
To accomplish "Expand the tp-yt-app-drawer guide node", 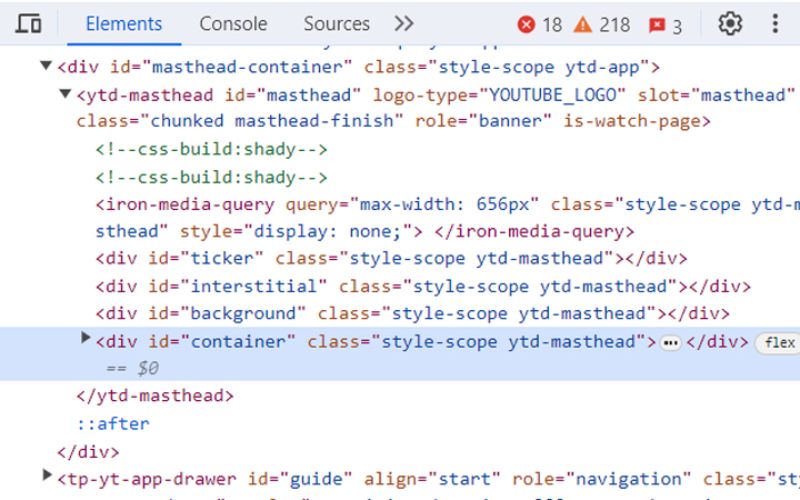I will tap(47, 475).
